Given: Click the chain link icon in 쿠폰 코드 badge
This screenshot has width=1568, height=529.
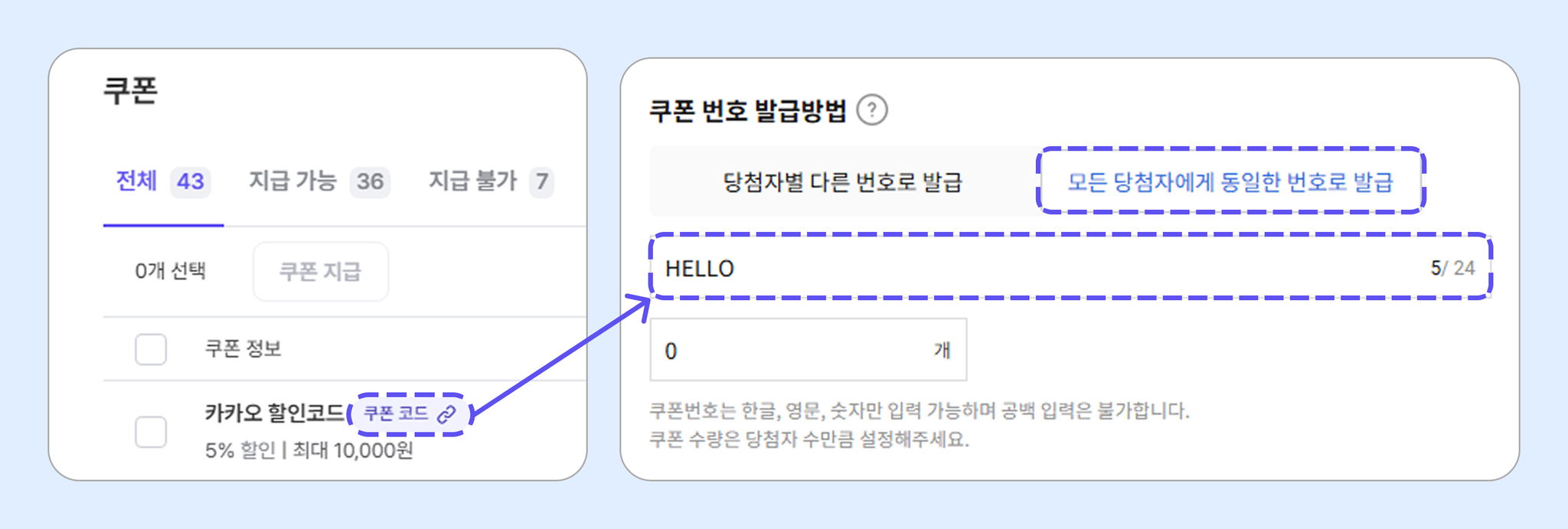Looking at the screenshot, I should coord(446,414).
